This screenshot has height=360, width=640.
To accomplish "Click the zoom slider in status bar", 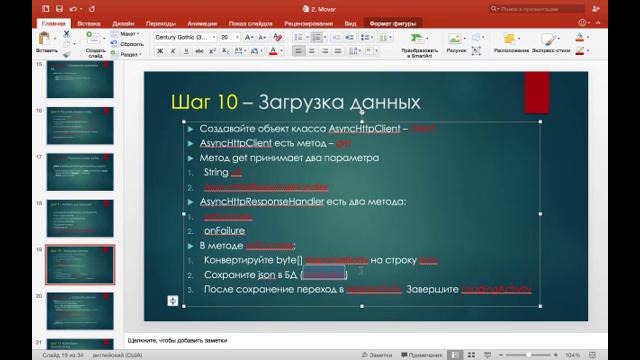I will point(529,355).
